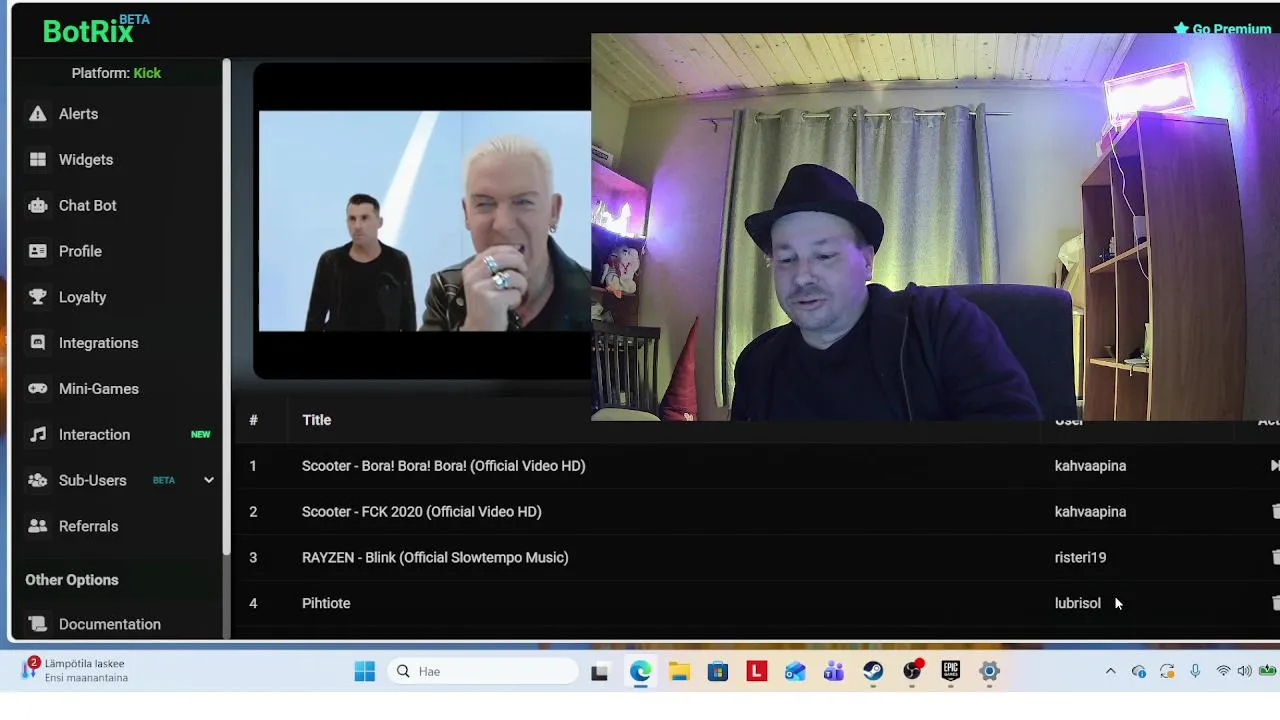Viewport: 1280px width, 720px height.
Task: Open Wi-Fi network tray icon
Action: [1223, 671]
